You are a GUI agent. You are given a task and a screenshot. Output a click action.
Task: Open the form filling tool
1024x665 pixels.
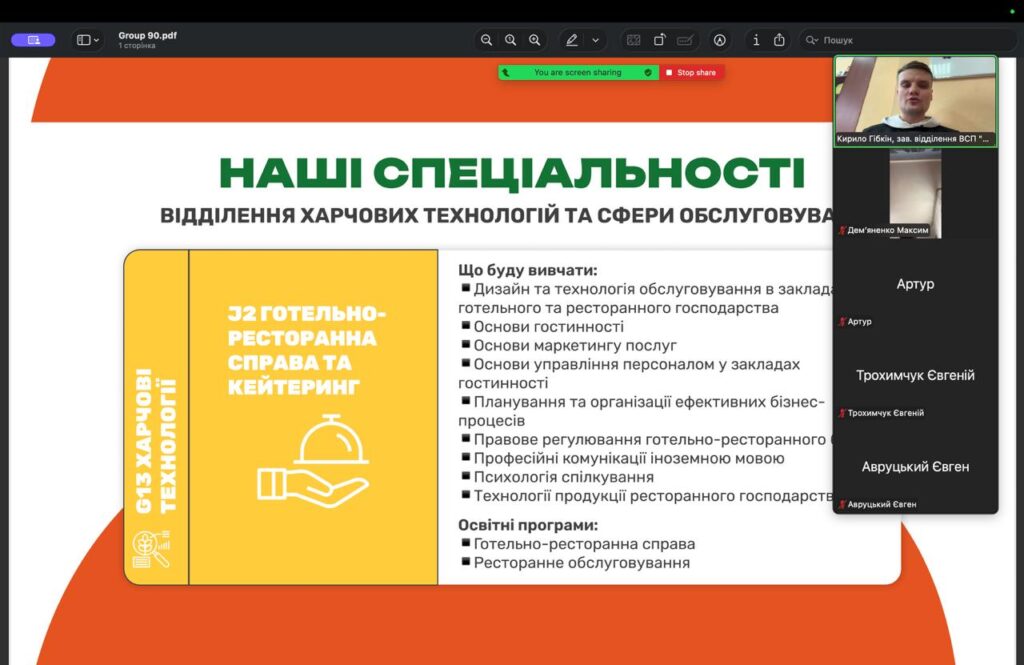[x=685, y=40]
